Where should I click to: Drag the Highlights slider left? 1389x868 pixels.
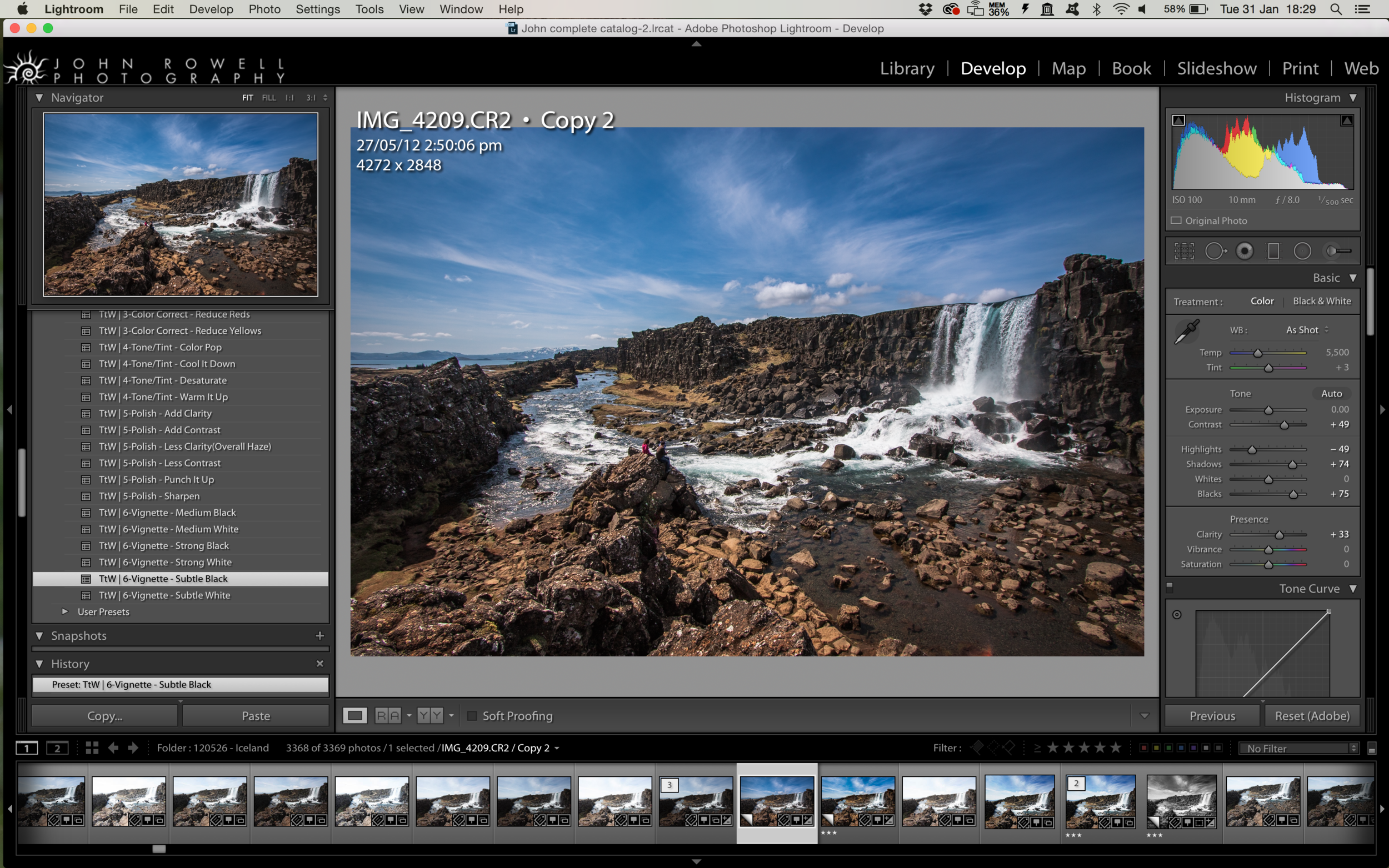coord(1250,449)
